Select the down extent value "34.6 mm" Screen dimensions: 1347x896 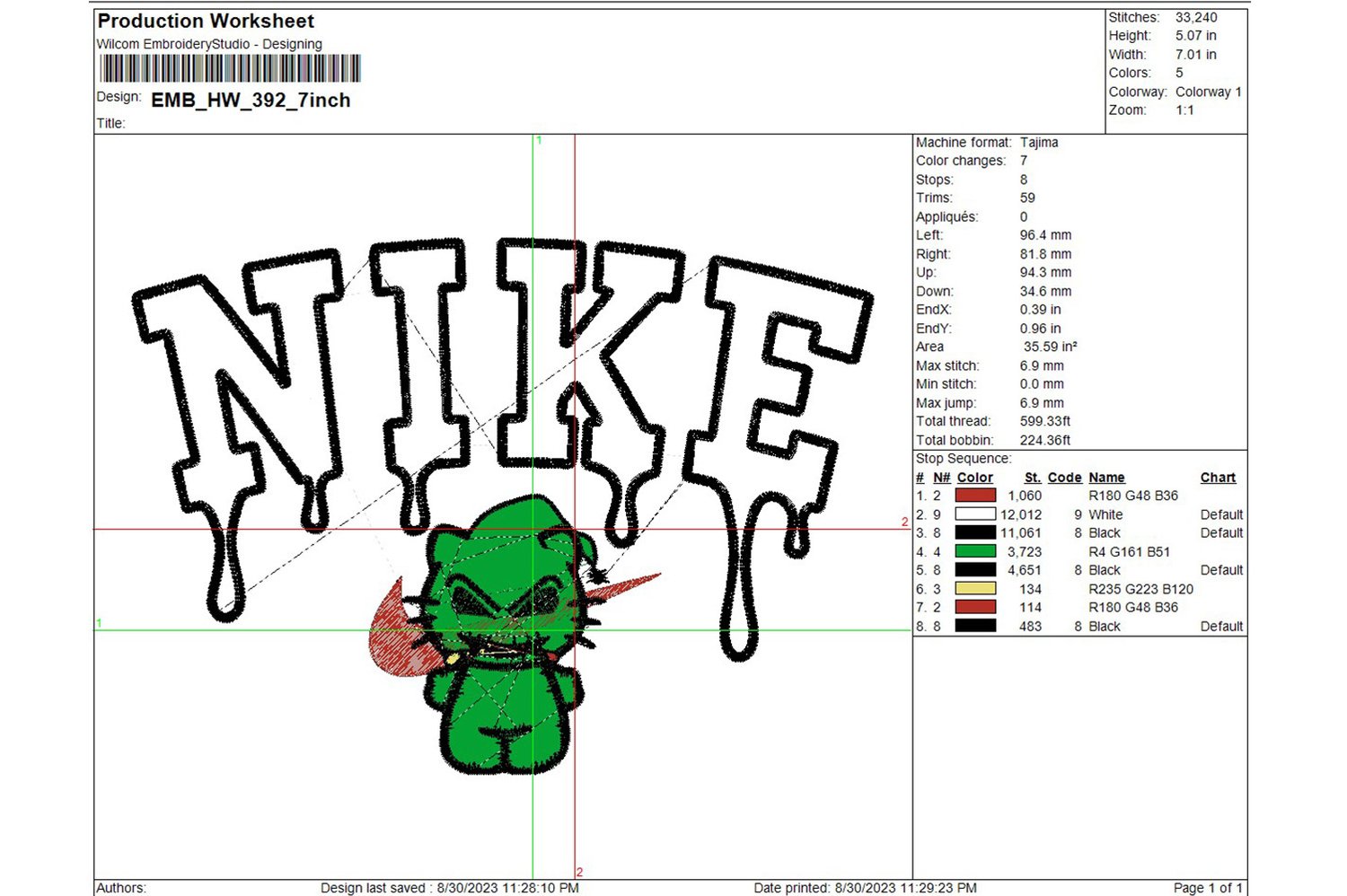1045,292
